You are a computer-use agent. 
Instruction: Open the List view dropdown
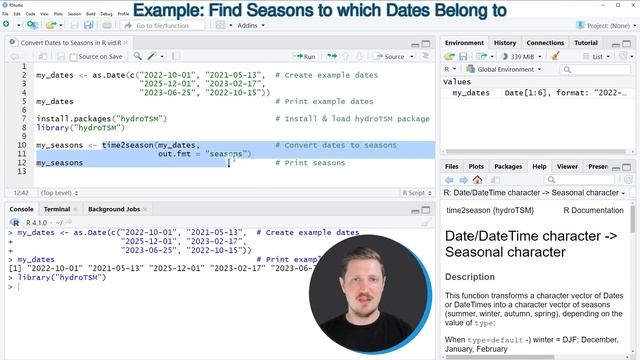[596, 56]
